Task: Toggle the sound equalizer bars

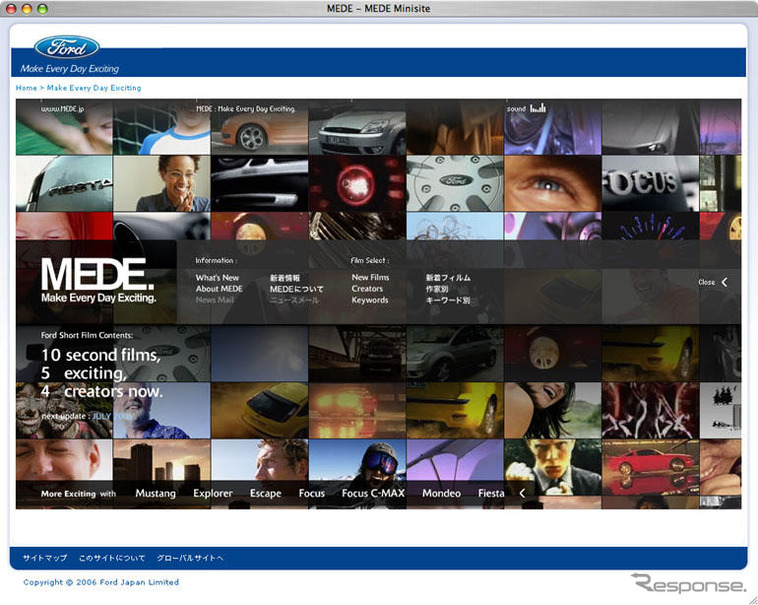Action: tap(538, 108)
